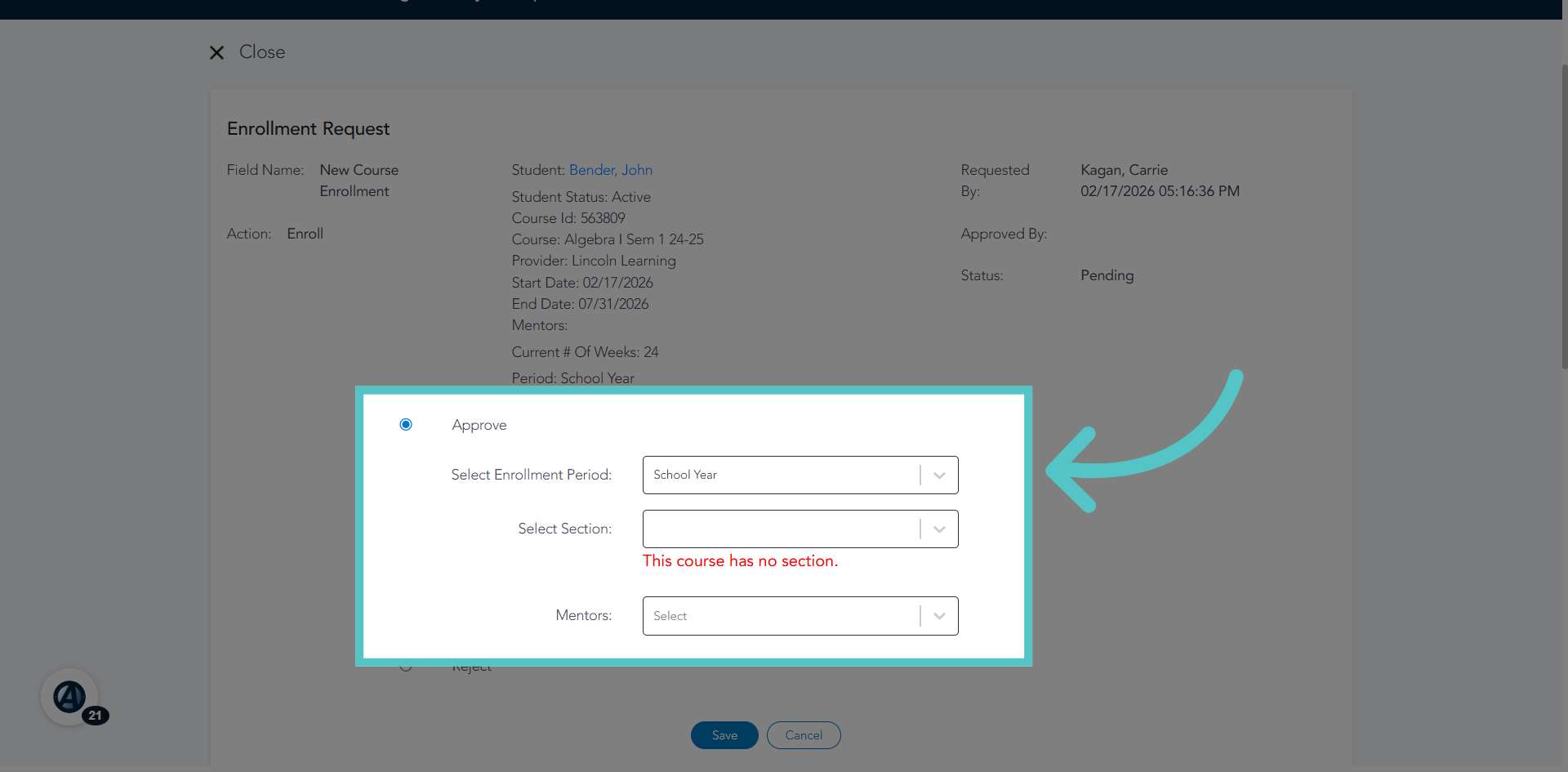The width and height of the screenshot is (1568, 772).
Task: Click the 'Course: Algebra I Sem 1 24-25' text
Action: tap(608, 239)
